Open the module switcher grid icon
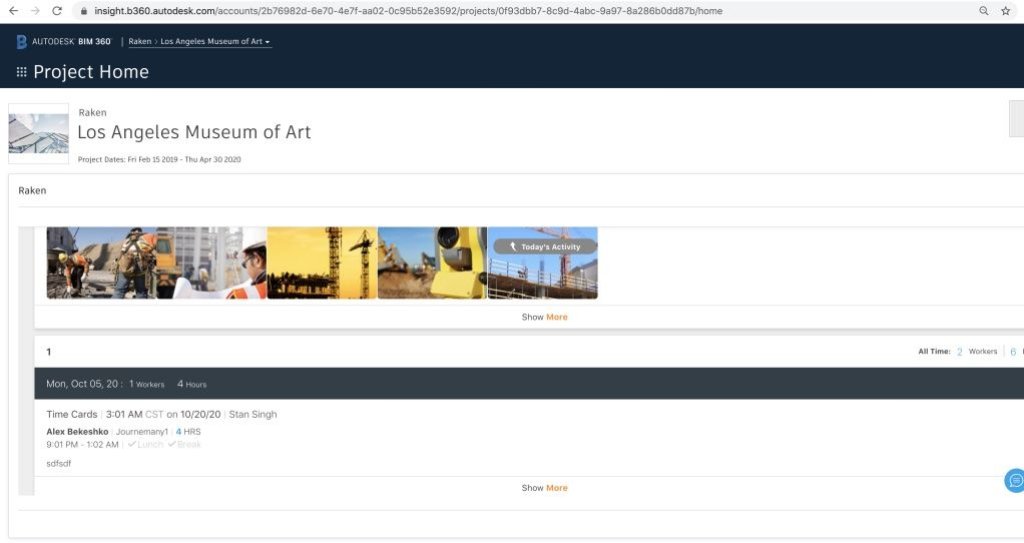Screen dimensions: 1024x543 tap(22, 72)
